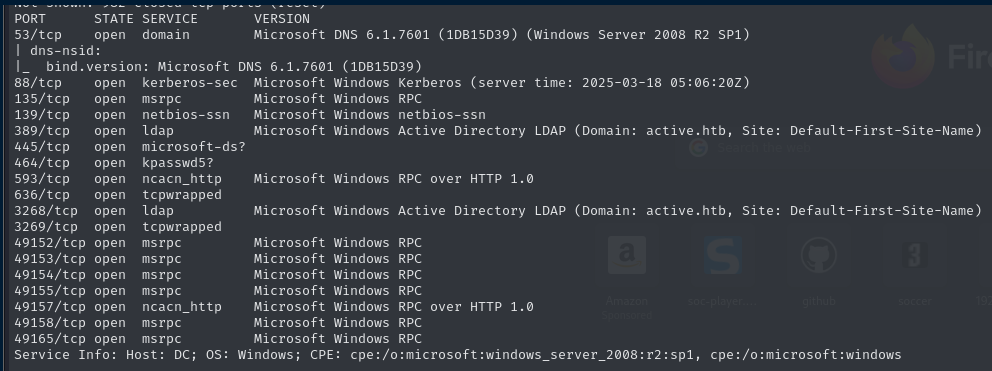Click the PORT column header text
Viewport: 992px width, 371px height.
pyautogui.click(x=30, y=19)
